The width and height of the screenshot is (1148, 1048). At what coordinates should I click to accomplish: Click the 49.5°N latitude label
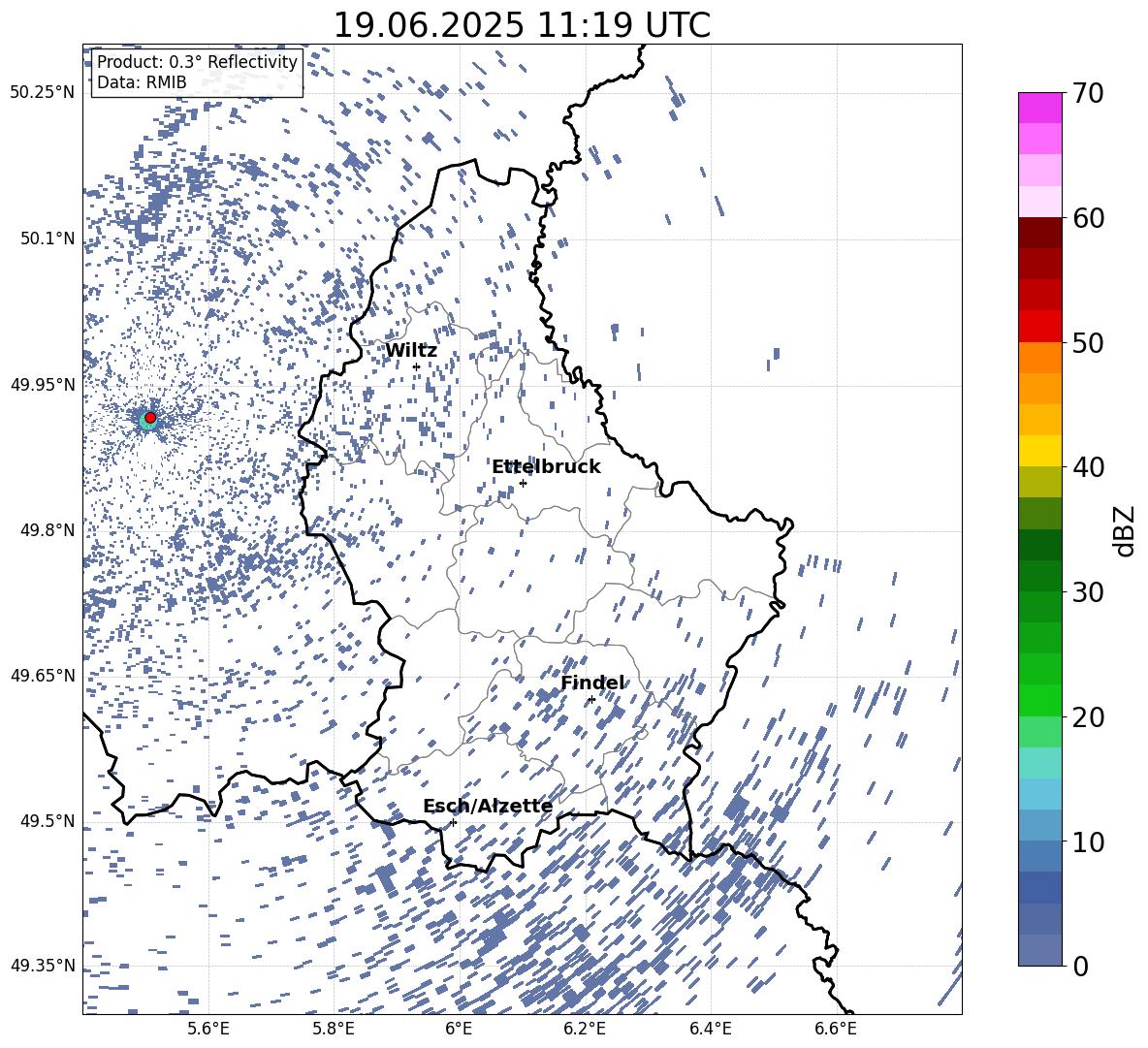pos(48,820)
